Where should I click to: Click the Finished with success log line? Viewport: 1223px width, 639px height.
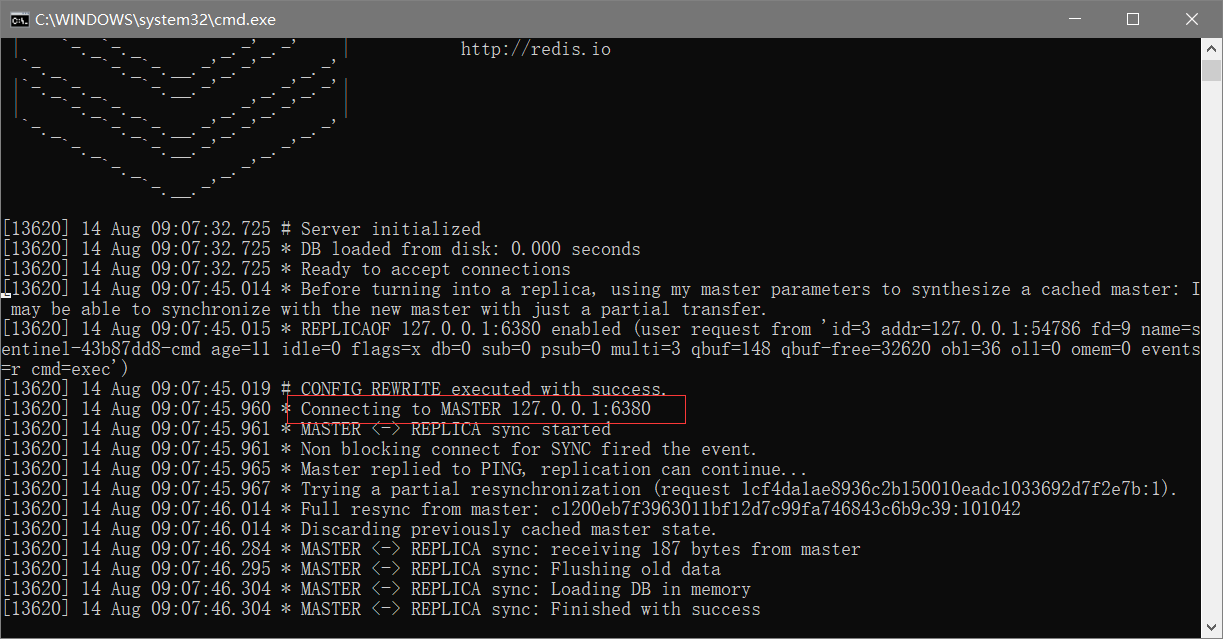[381, 609]
